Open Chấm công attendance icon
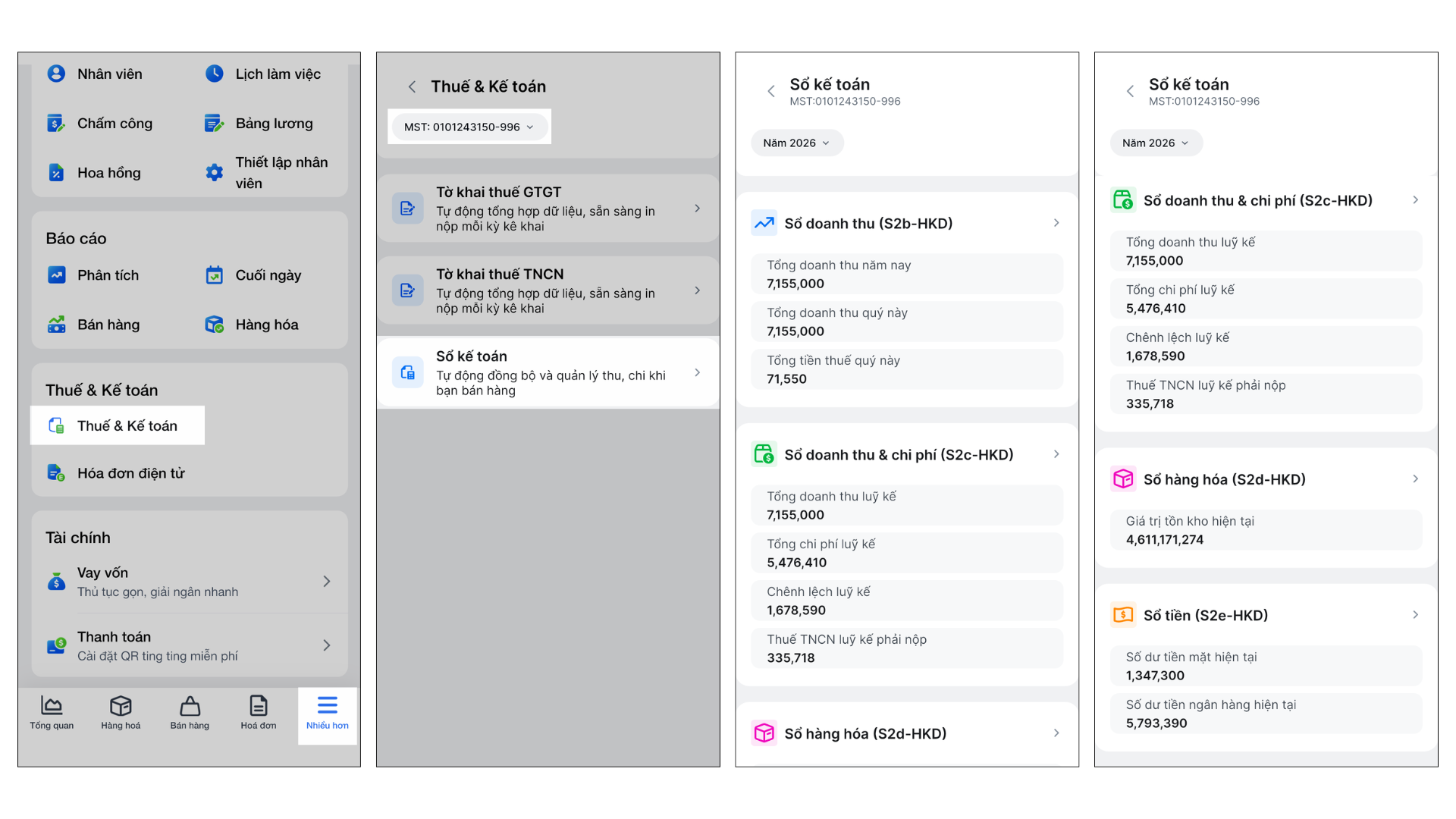Image resolution: width=1456 pixels, height=819 pixels. tap(56, 124)
